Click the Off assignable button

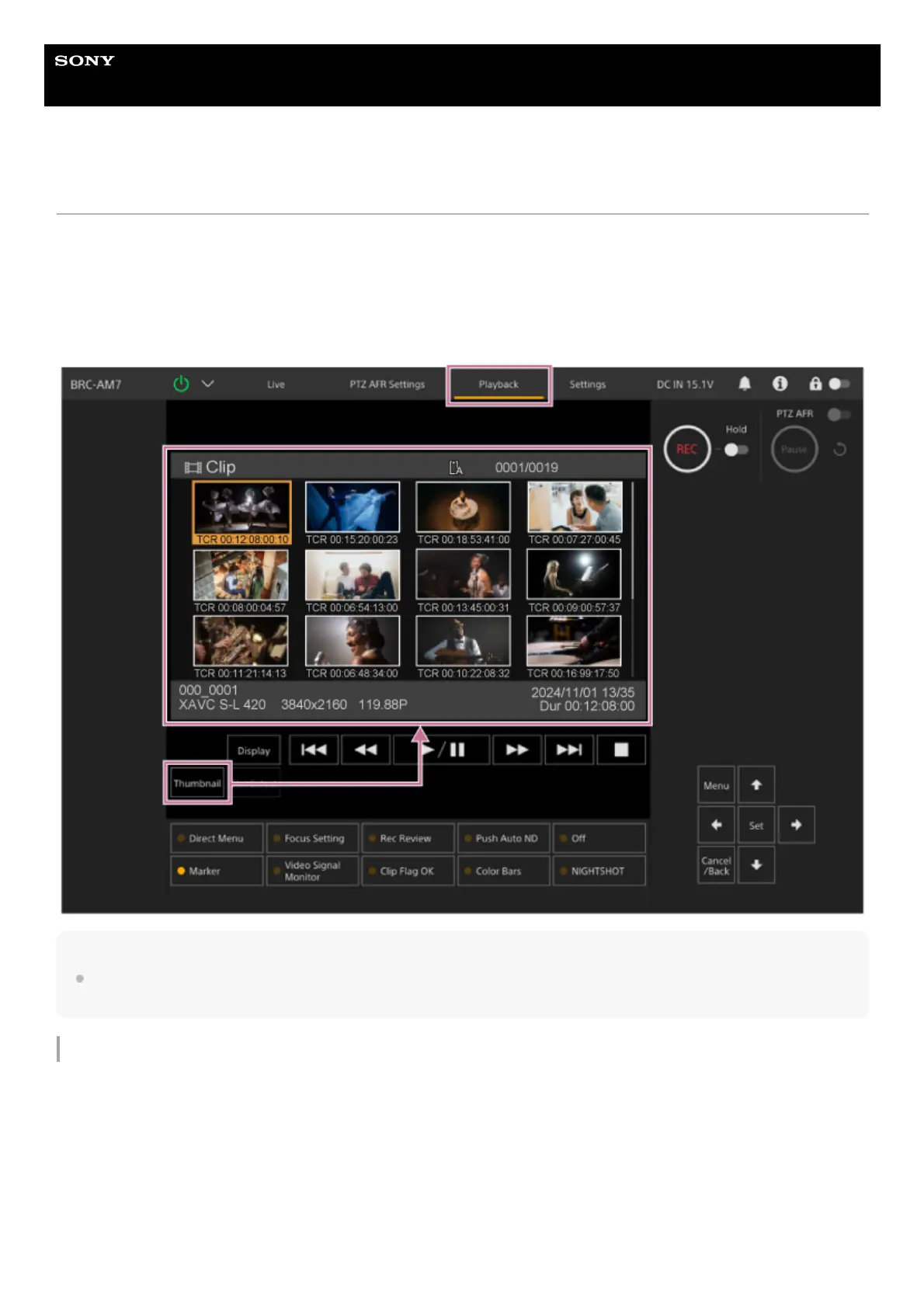pyautogui.click(x=599, y=839)
